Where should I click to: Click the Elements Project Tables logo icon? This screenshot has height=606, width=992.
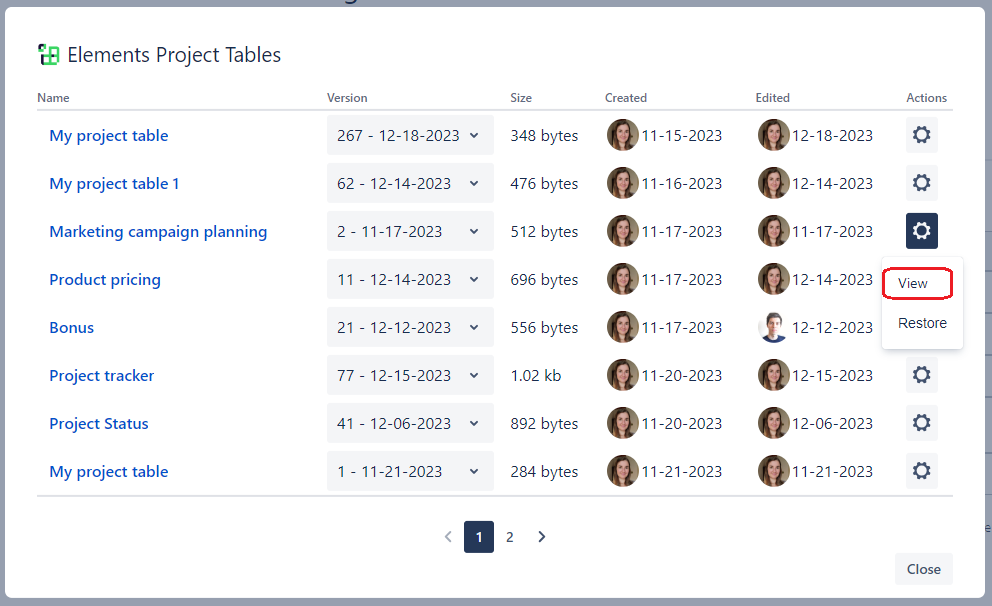[x=48, y=55]
